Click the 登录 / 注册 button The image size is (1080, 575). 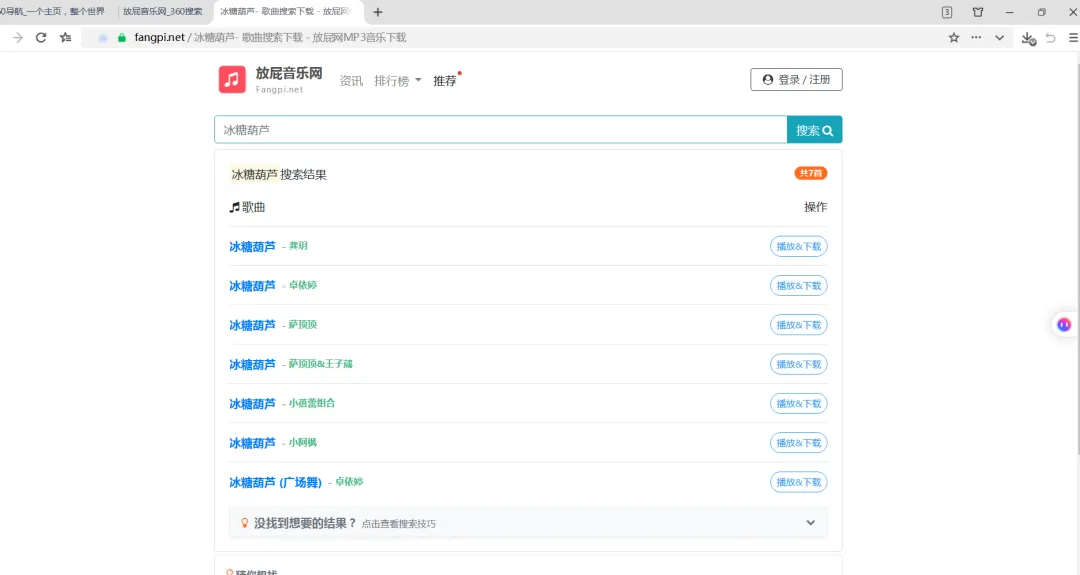point(796,79)
